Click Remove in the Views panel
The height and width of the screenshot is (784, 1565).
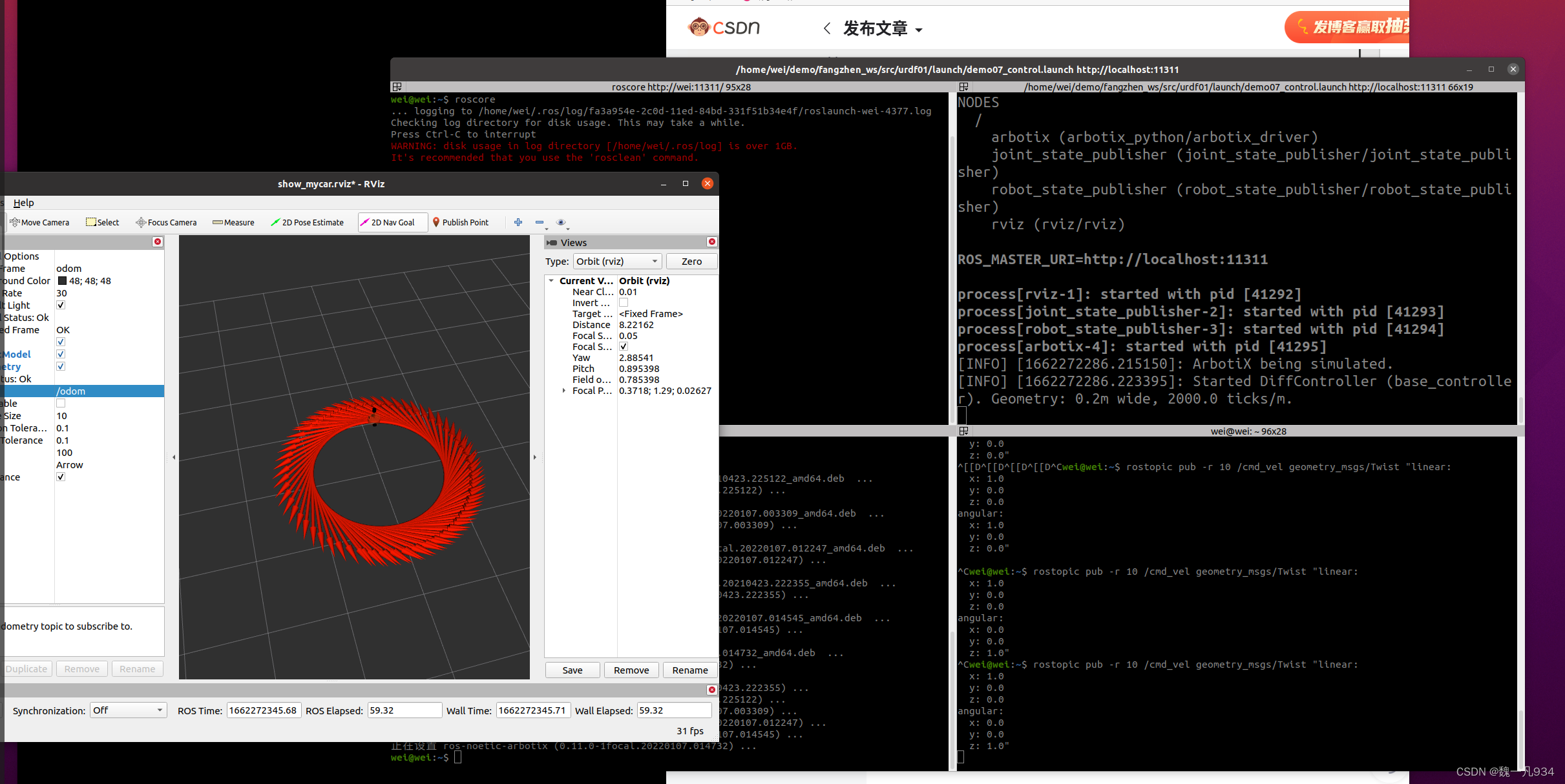[x=631, y=670]
